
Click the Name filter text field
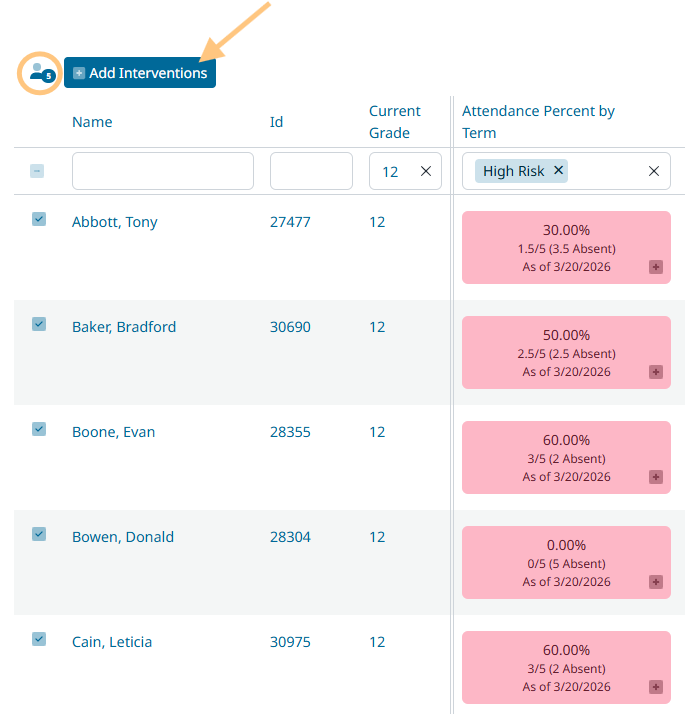[163, 171]
